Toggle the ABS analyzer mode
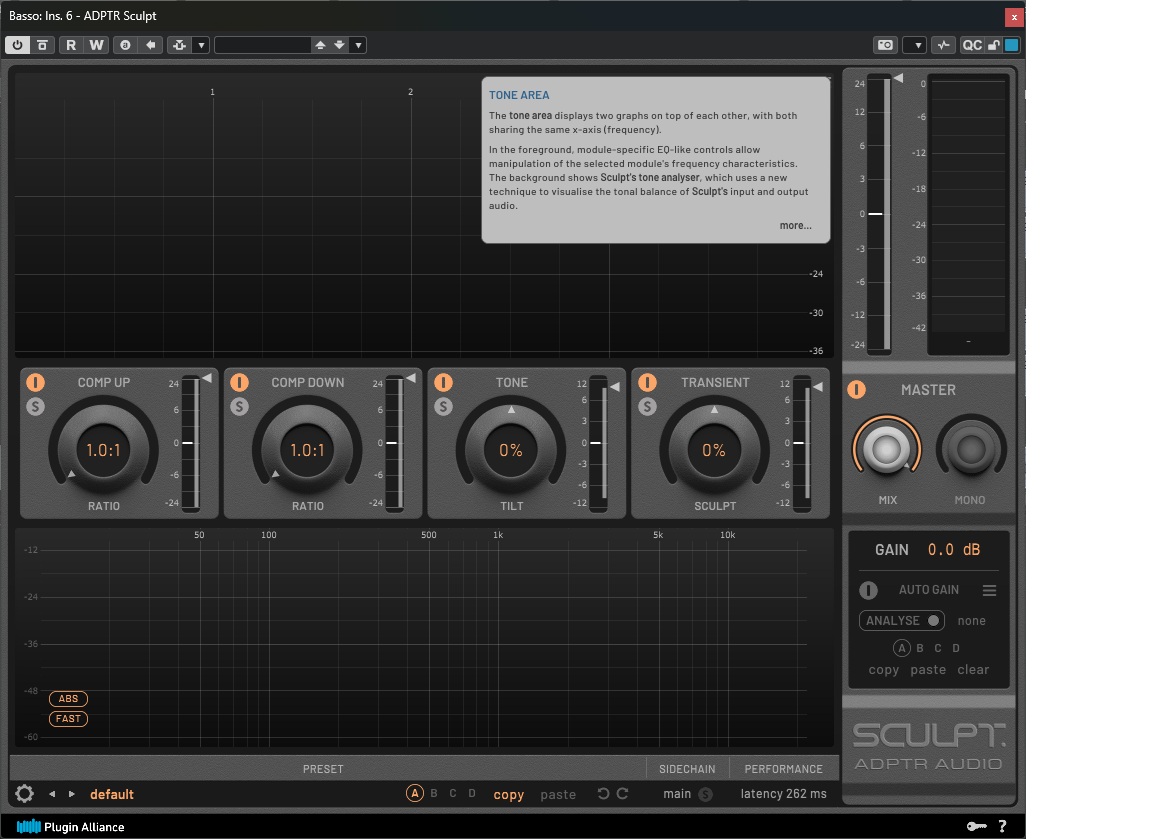The image size is (1152, 839). [67, 698]
